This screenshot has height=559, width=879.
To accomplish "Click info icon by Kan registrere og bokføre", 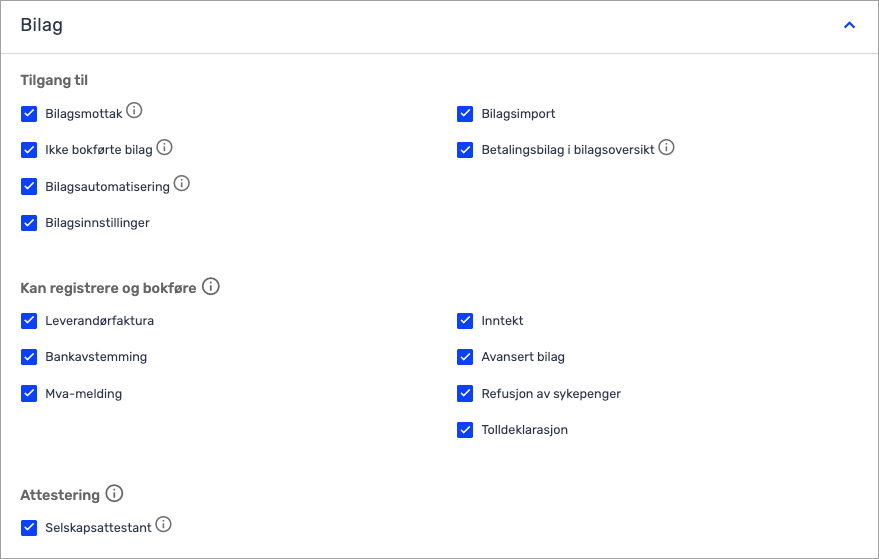I will [x=211, y=287].
